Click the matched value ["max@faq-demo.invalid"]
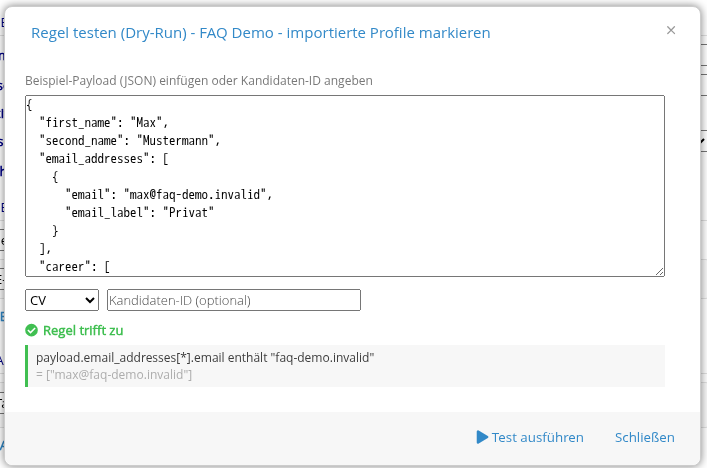Screen dimensions: 707x468 (119, 375)
